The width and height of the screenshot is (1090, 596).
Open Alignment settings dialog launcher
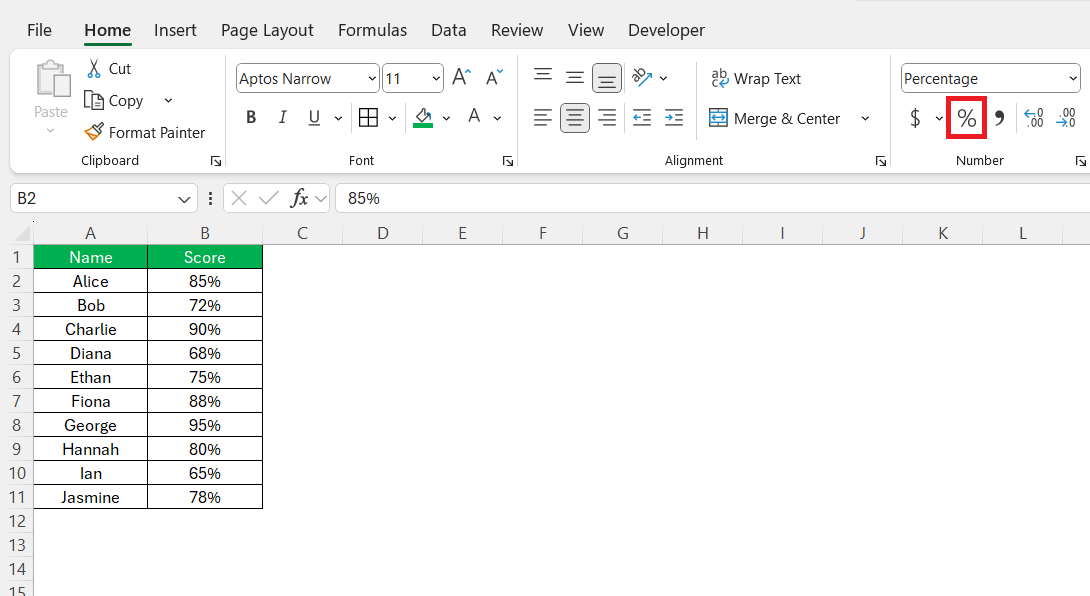tap(881, 161)
